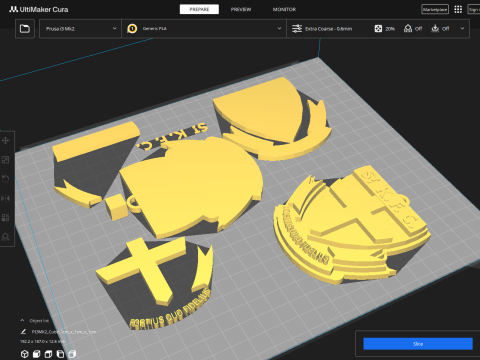Click the support Off icon
Viewport: 480px width, 360px height.
click(x=408, y=29)
